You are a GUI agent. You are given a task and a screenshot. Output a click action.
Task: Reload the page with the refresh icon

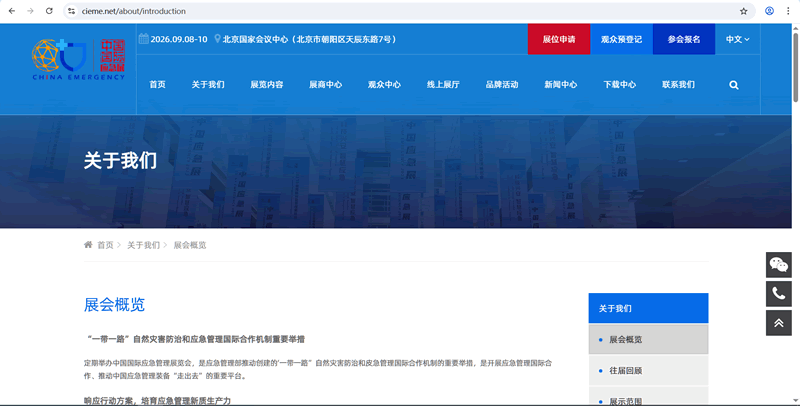click(49, 11)
